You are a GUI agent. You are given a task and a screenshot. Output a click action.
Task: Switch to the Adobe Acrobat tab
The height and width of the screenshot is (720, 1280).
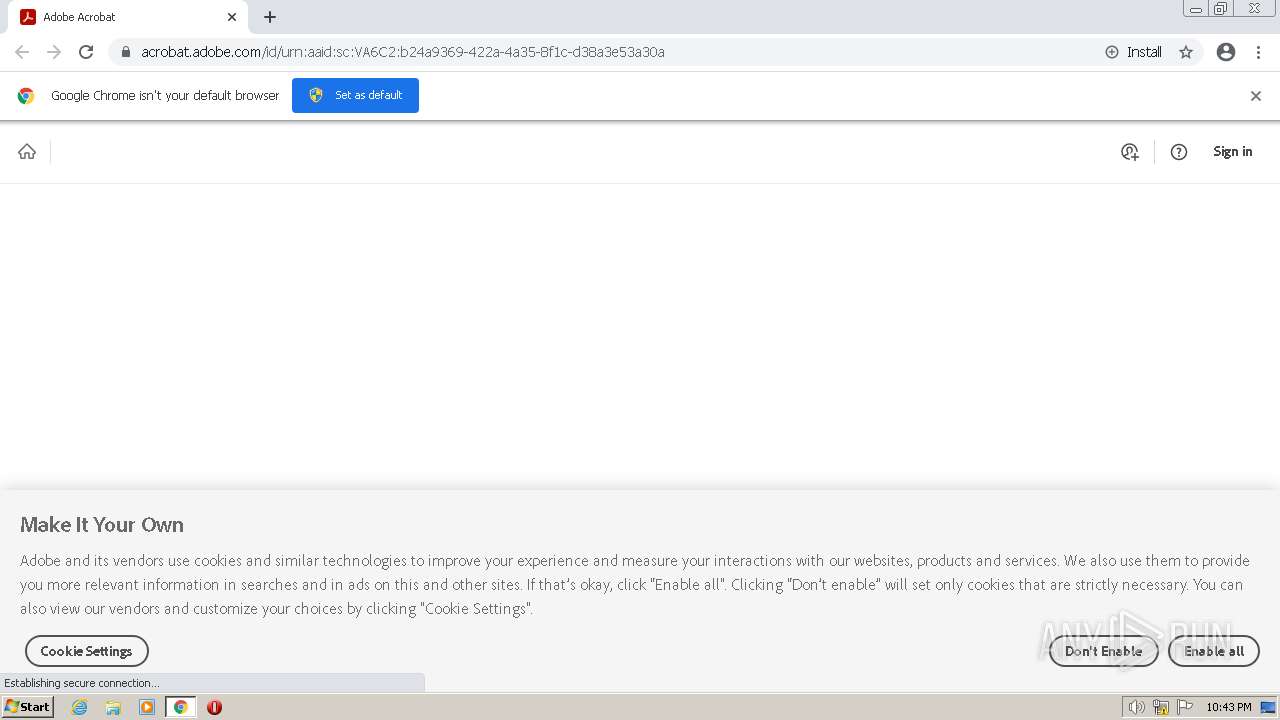[128, 17]
